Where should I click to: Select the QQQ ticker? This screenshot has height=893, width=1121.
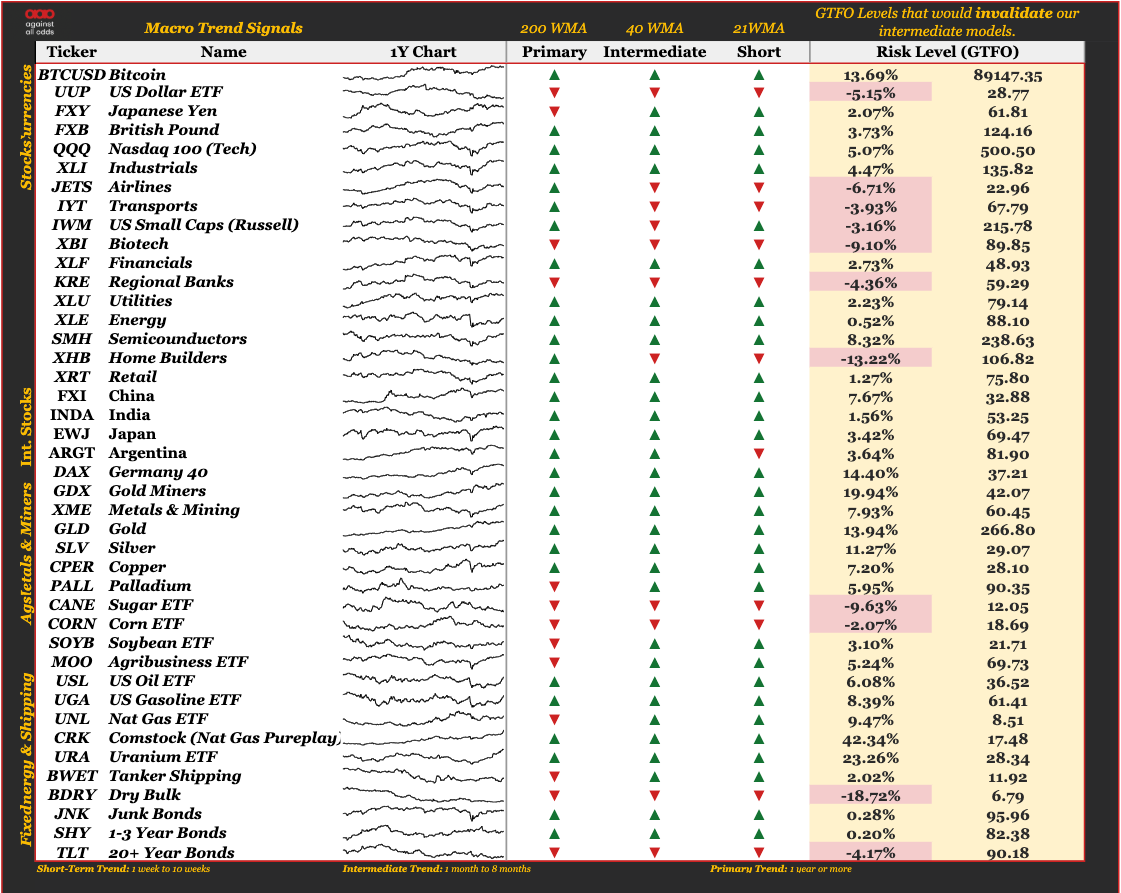pyautogui.click(x=71, y=149)
